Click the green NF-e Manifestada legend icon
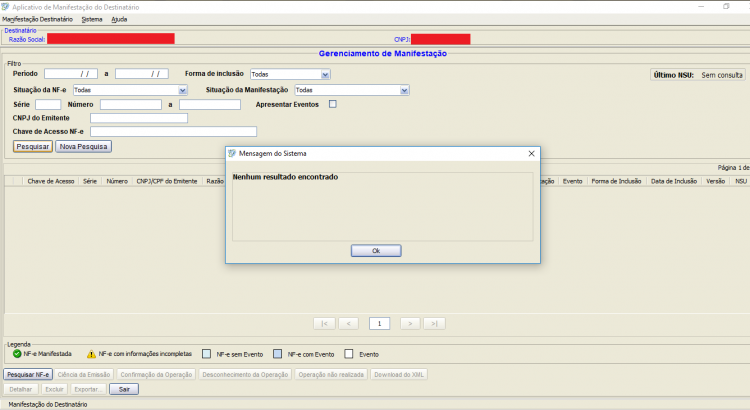 17,354
